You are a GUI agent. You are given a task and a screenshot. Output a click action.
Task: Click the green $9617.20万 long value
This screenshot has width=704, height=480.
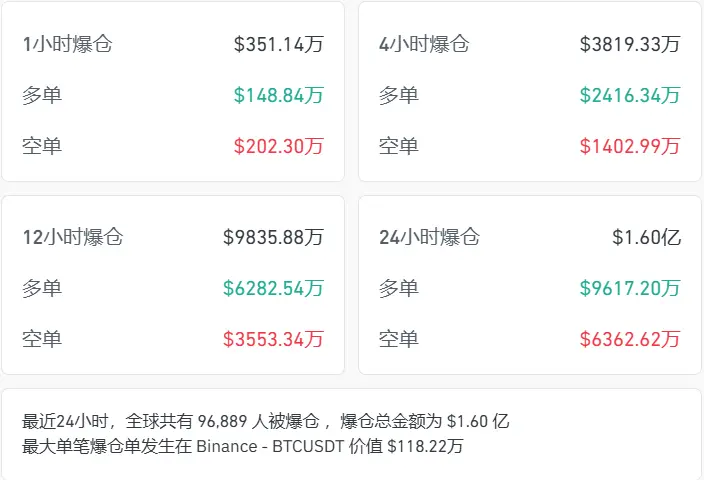click(x=630, y=288)
